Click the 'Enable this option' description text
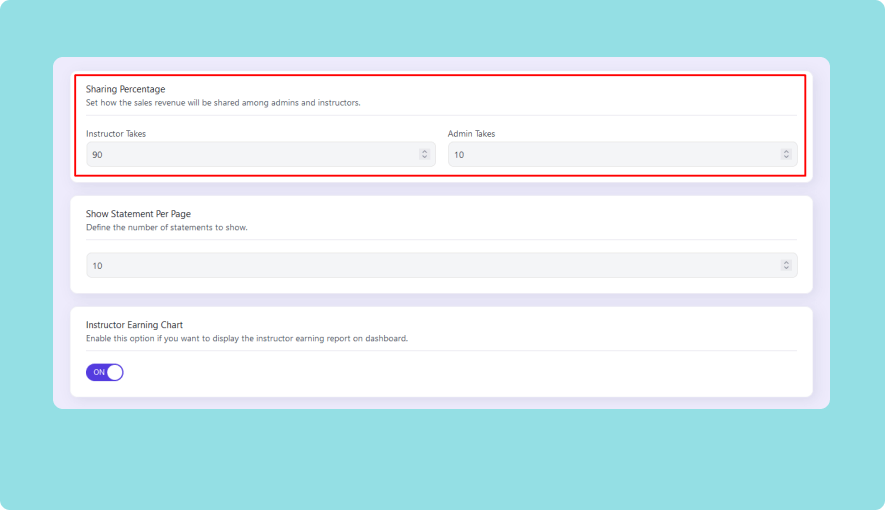The width and height of the screenshot is (885, 510). (246, 339)
